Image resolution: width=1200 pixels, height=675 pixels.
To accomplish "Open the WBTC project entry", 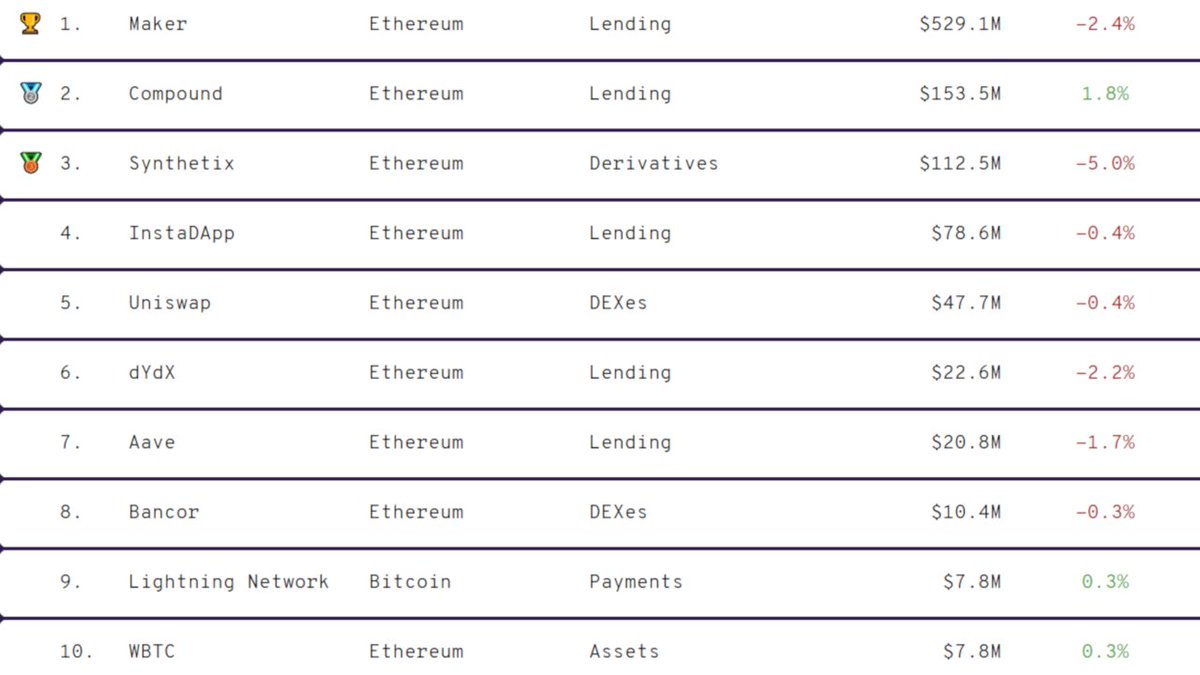I will 152,651.
